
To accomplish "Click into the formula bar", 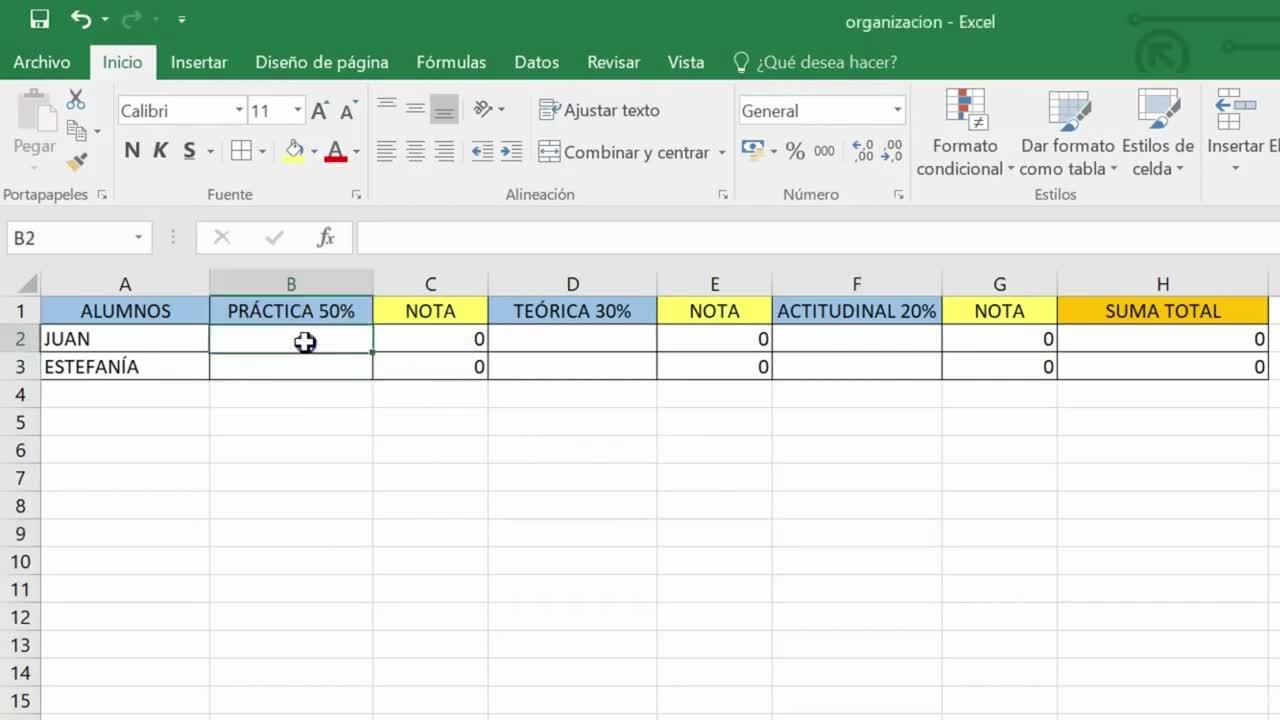I will point(818,238).
